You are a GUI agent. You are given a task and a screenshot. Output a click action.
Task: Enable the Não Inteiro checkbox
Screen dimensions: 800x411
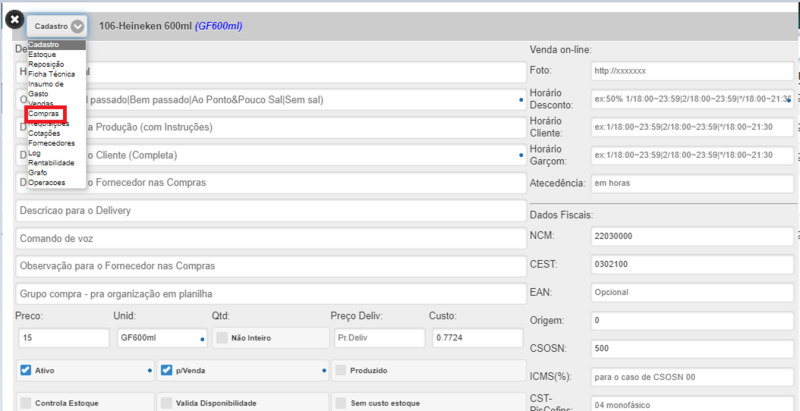tap(222, 338)
